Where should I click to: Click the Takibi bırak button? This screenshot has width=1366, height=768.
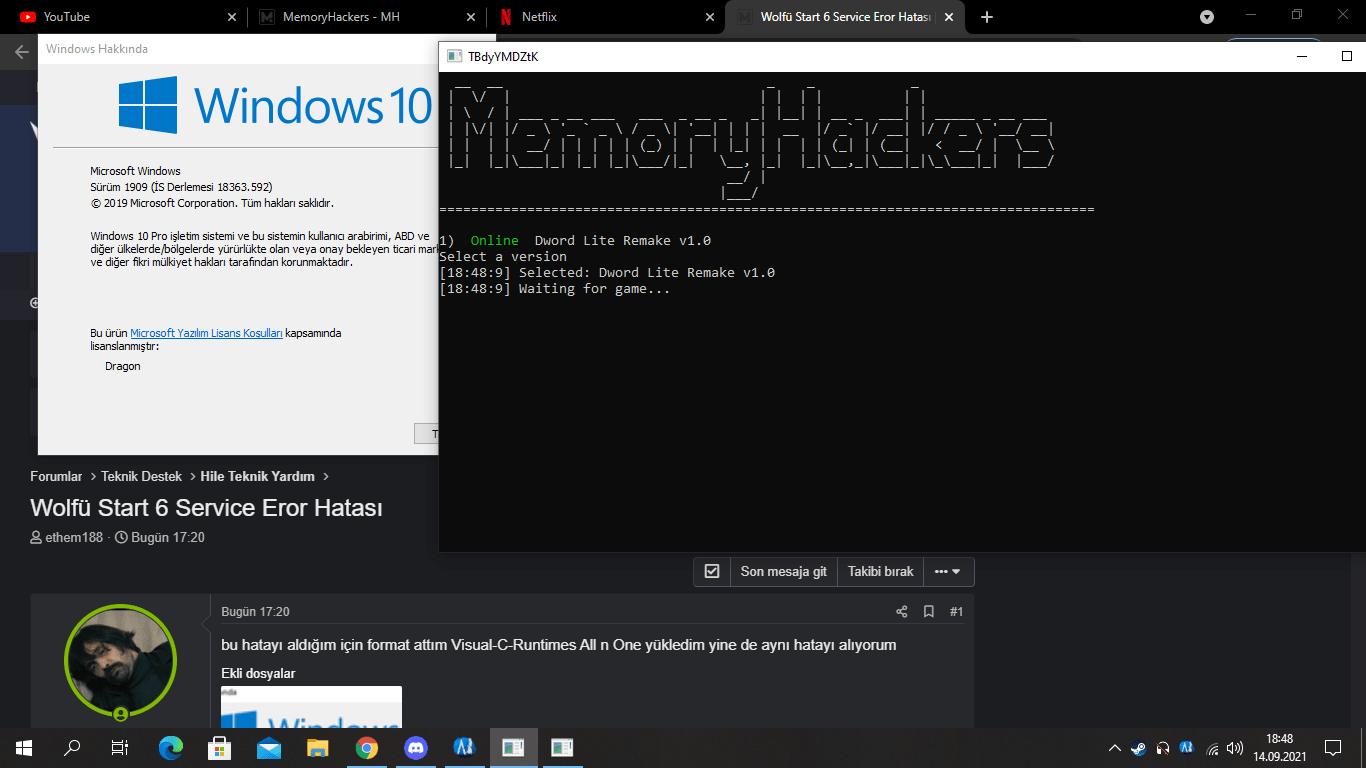(x=881, y=572)
